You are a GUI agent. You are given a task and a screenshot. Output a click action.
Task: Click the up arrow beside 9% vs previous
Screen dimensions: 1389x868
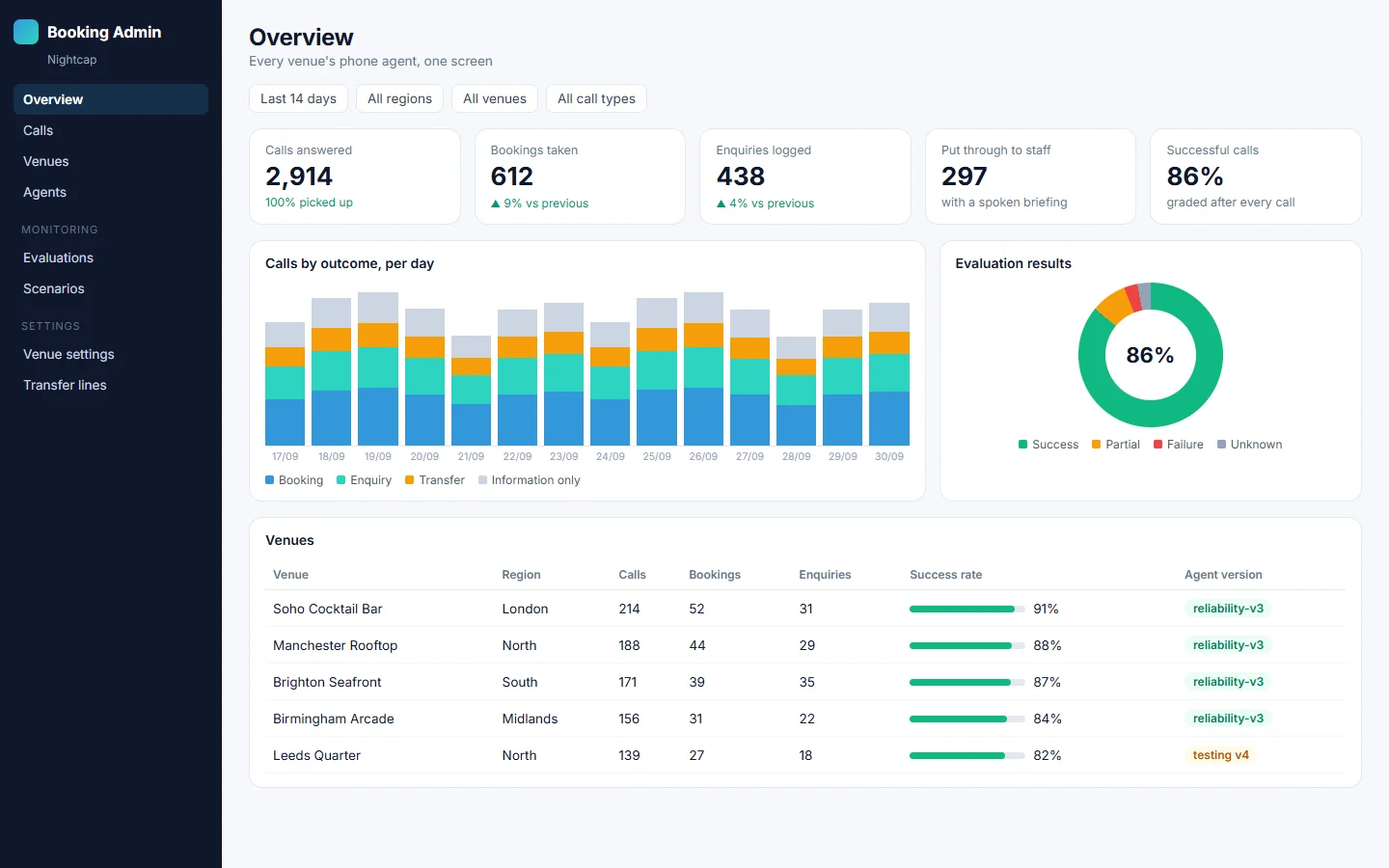pyautogui.click(x=496, y=203)
